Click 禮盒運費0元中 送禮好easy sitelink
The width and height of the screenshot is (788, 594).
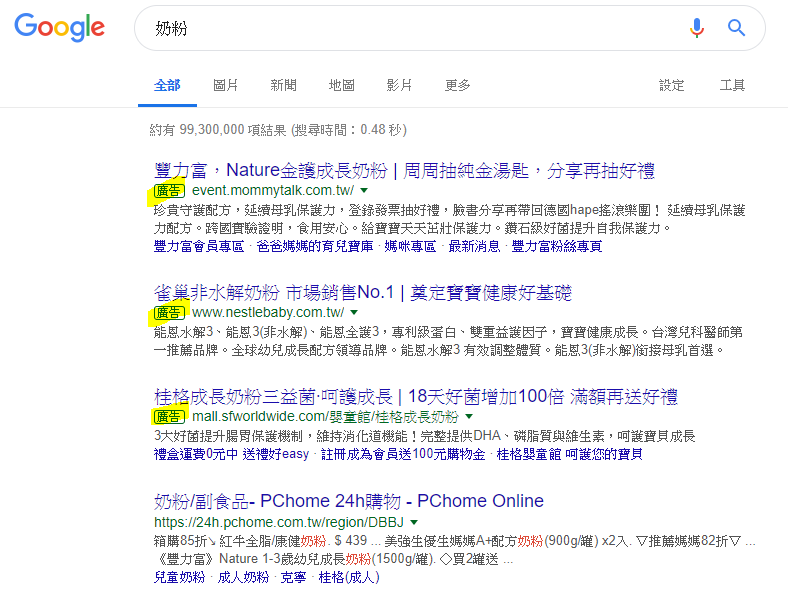[x=231, y=454]
